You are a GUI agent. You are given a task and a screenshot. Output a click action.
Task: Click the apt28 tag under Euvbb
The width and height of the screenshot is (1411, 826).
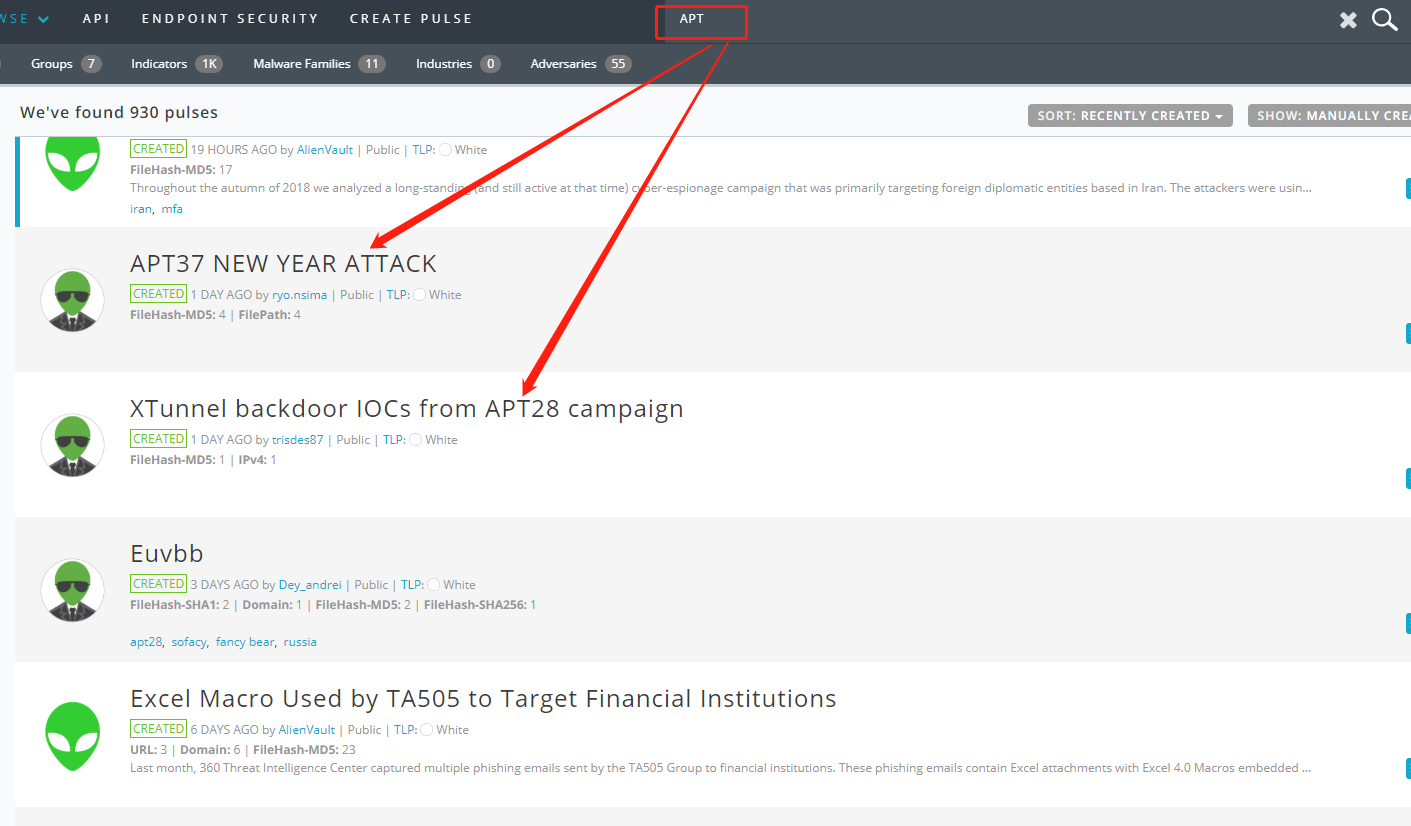point(146,642)
